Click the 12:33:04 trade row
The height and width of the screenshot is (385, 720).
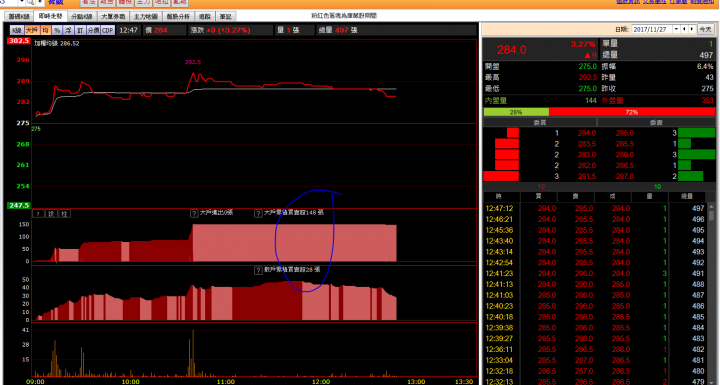(594, 361)
